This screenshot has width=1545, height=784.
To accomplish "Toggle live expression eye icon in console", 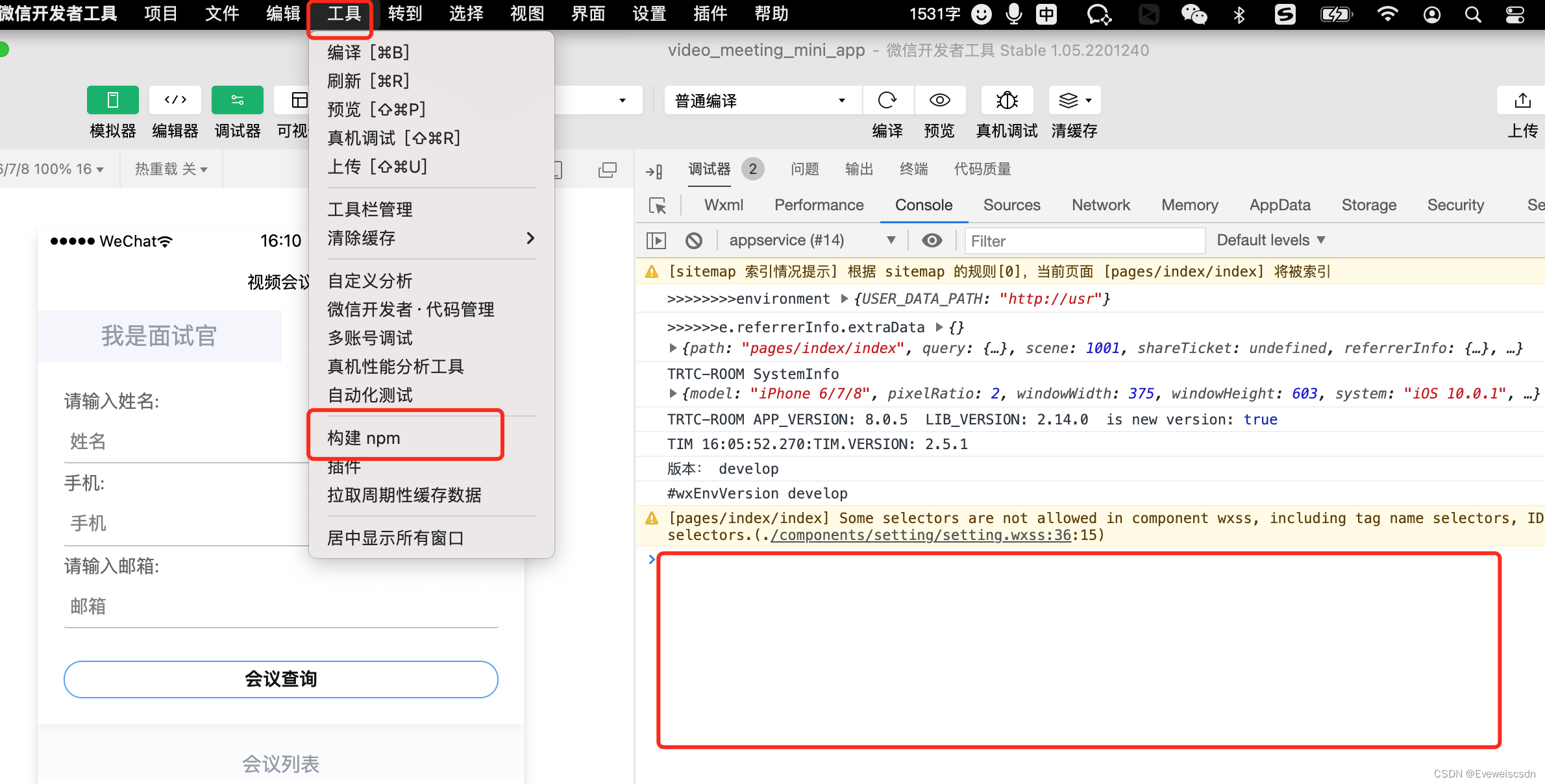I will [x=932, y=241].
